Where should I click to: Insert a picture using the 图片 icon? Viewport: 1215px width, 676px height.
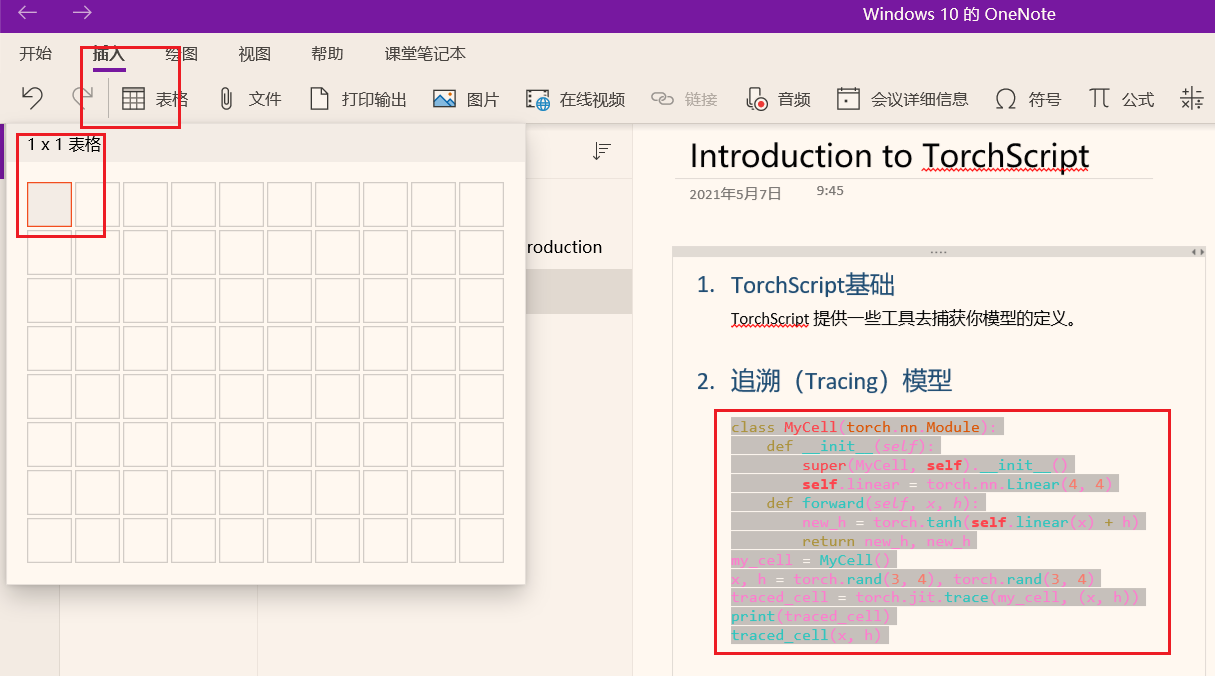(445, 98)
